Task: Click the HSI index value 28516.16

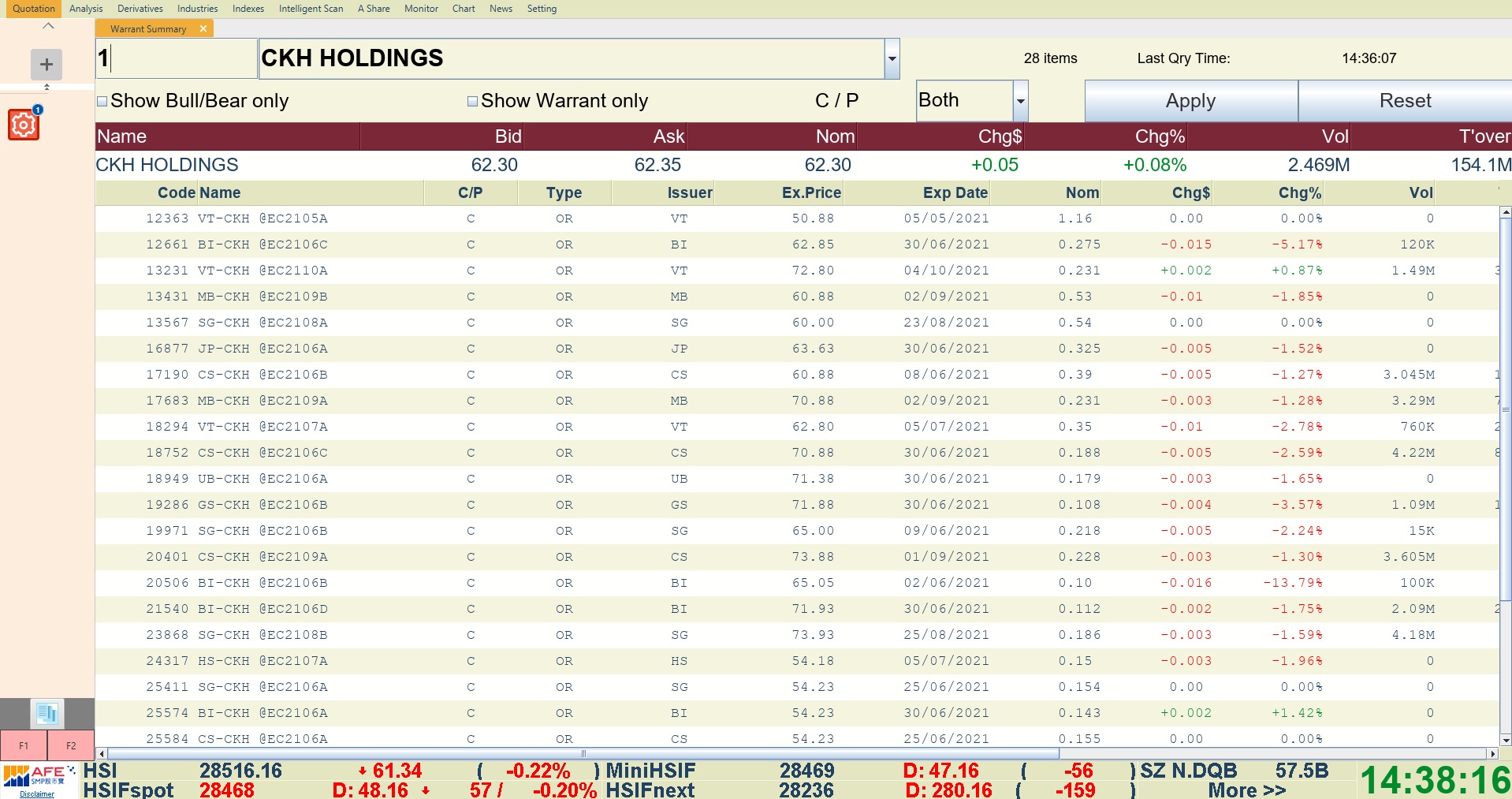Action: point(240,771)
